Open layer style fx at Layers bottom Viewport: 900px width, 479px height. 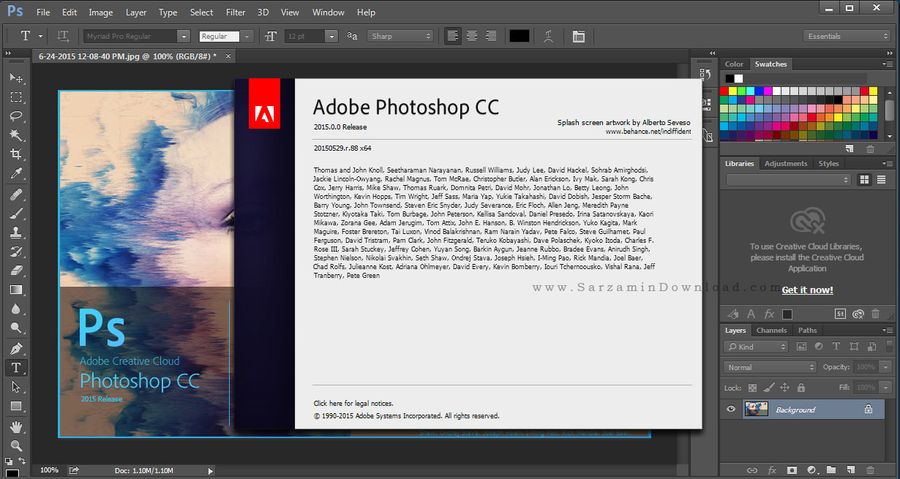click(772, 470)
